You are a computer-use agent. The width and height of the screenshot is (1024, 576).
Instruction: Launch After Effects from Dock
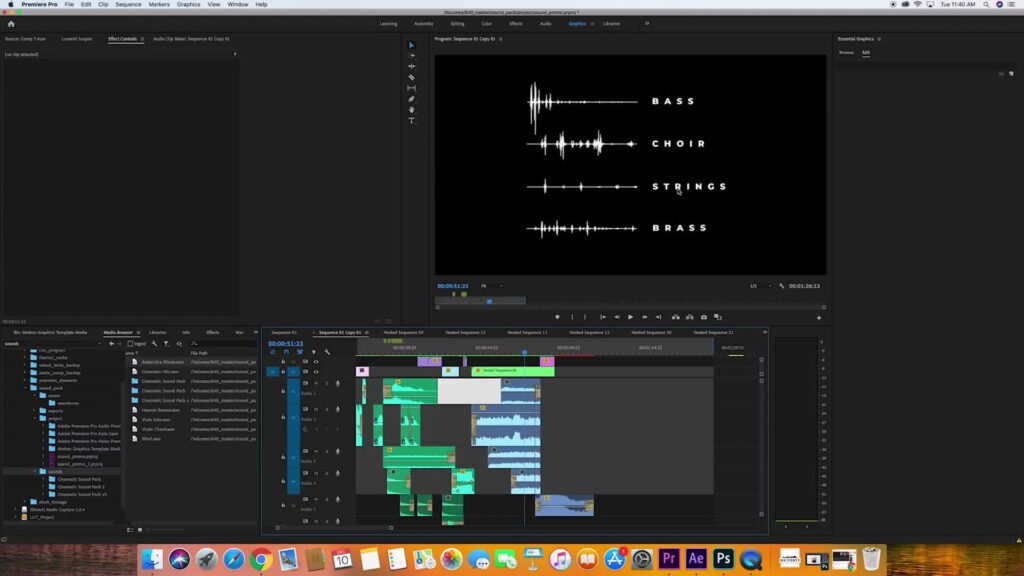[696, 559]
